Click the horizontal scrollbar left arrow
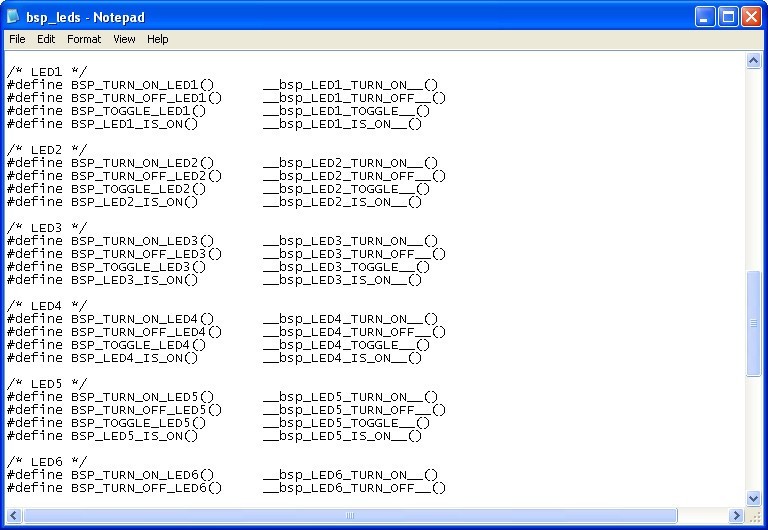This screenshot has width=768, height=530. pos(13,515)
